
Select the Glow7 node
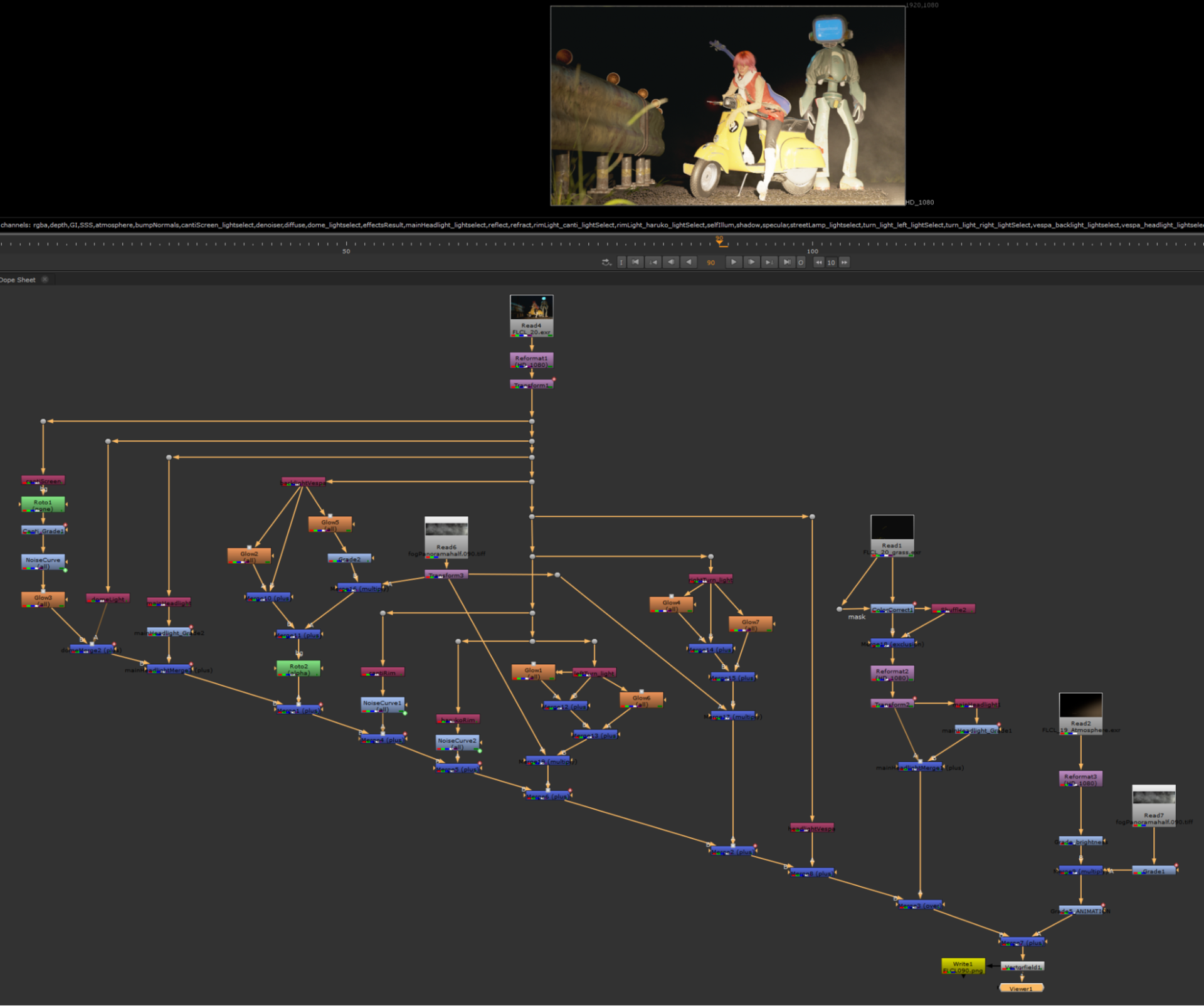(x=751, y=624)
